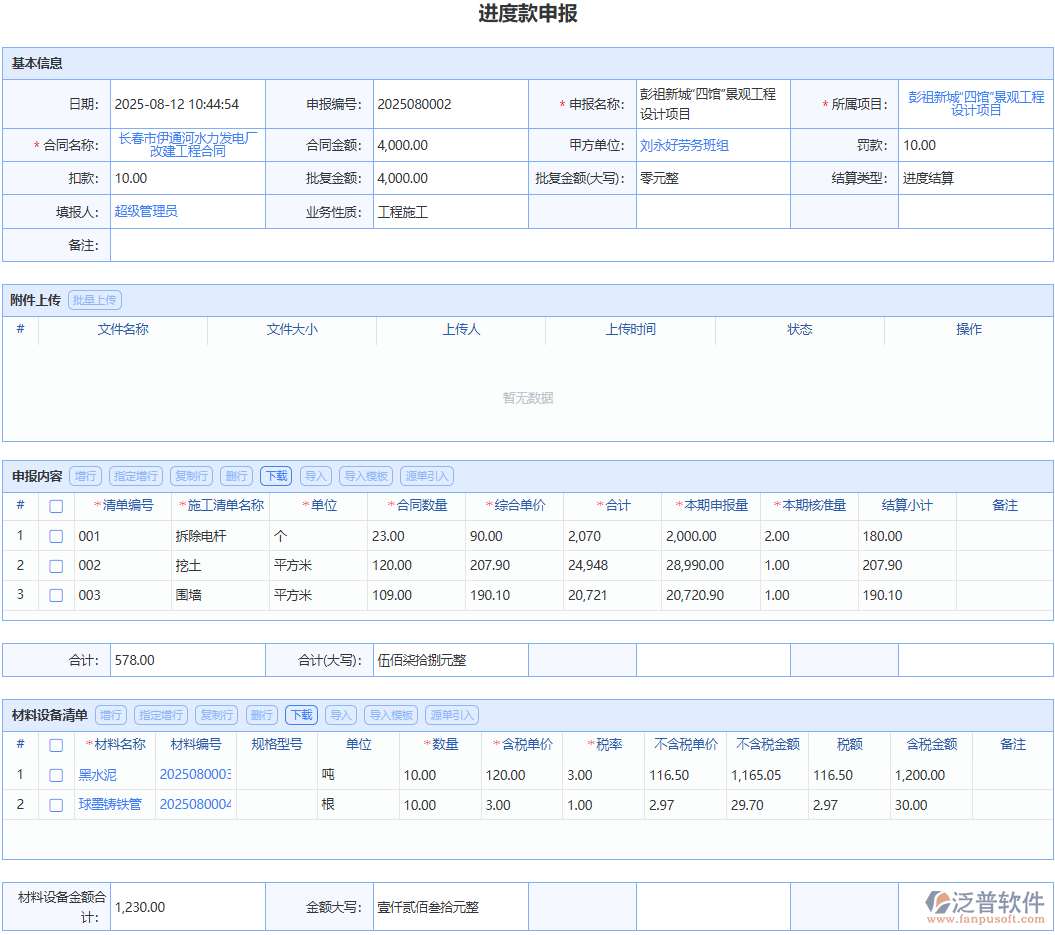1055x935 pixels.
Task: Toggle the select-all checkbox in 申报内容 header
Action: pos(55,506)
